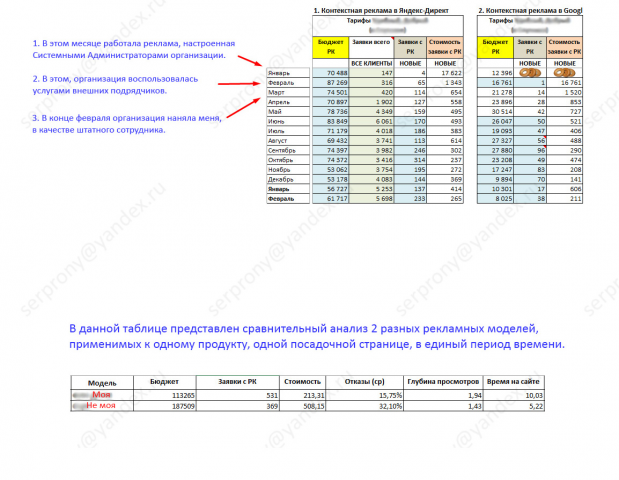This screenshot has height=480, width=619.
Task: Select the 'ВСЕ КЛИЕНТЫ' subheader cell
Action: click(371, 63)
